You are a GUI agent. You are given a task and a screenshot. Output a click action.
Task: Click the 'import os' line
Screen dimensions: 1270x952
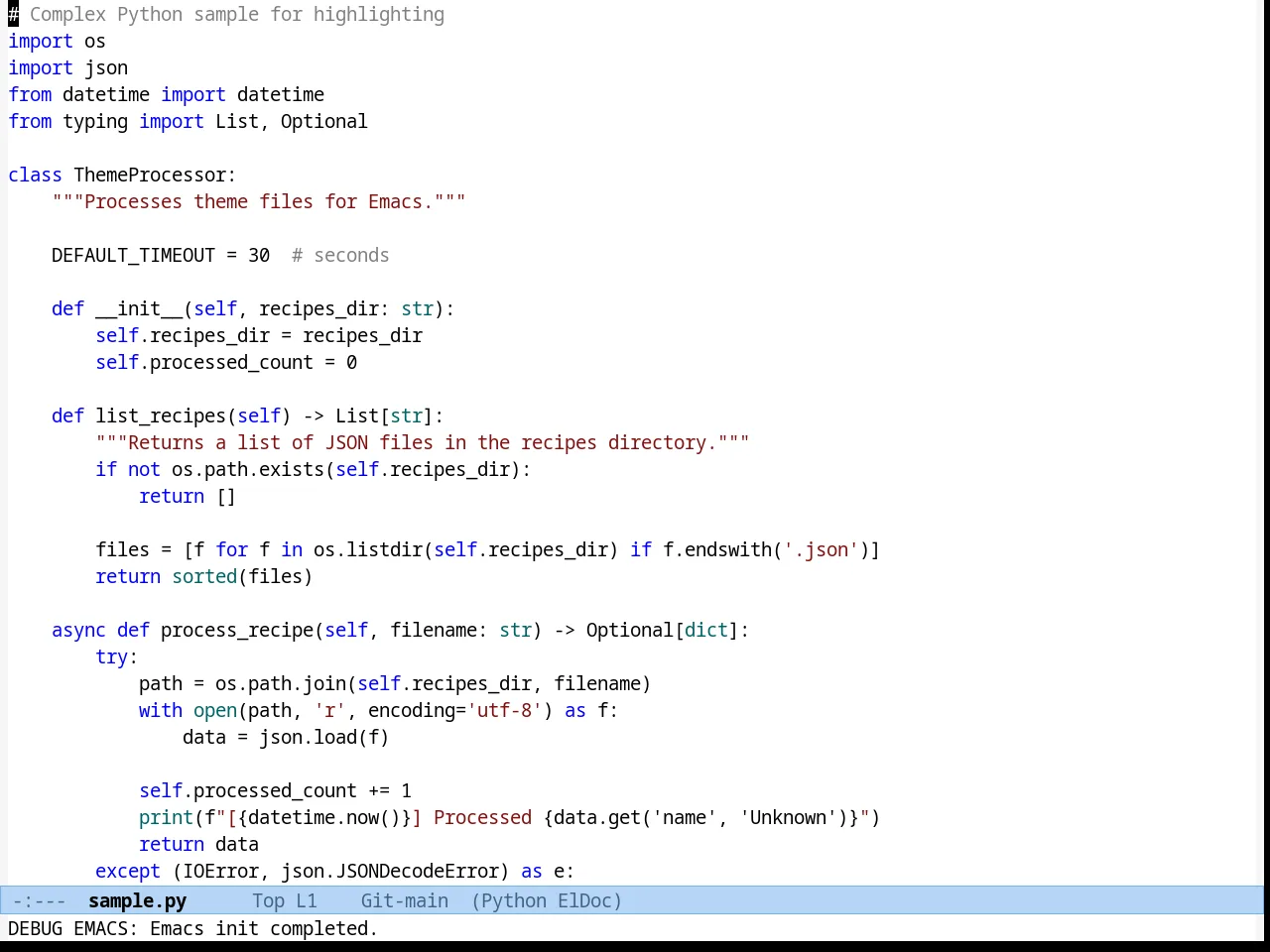[x=57, y=41]
